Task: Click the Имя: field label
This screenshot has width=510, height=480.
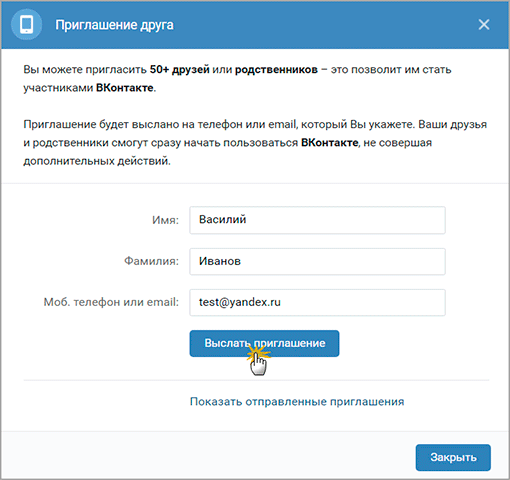Action: pos(165,220)
